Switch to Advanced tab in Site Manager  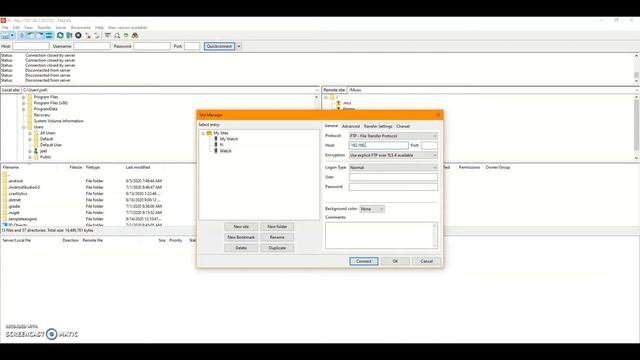click(351, 126)
